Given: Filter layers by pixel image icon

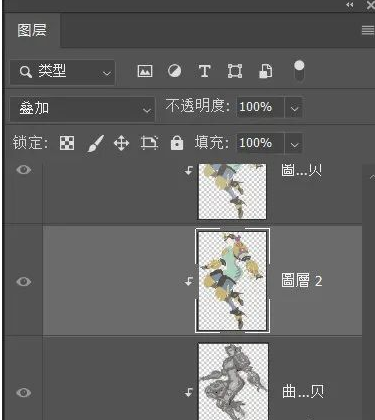Looking at the screenshot, I should click(145, 71).
